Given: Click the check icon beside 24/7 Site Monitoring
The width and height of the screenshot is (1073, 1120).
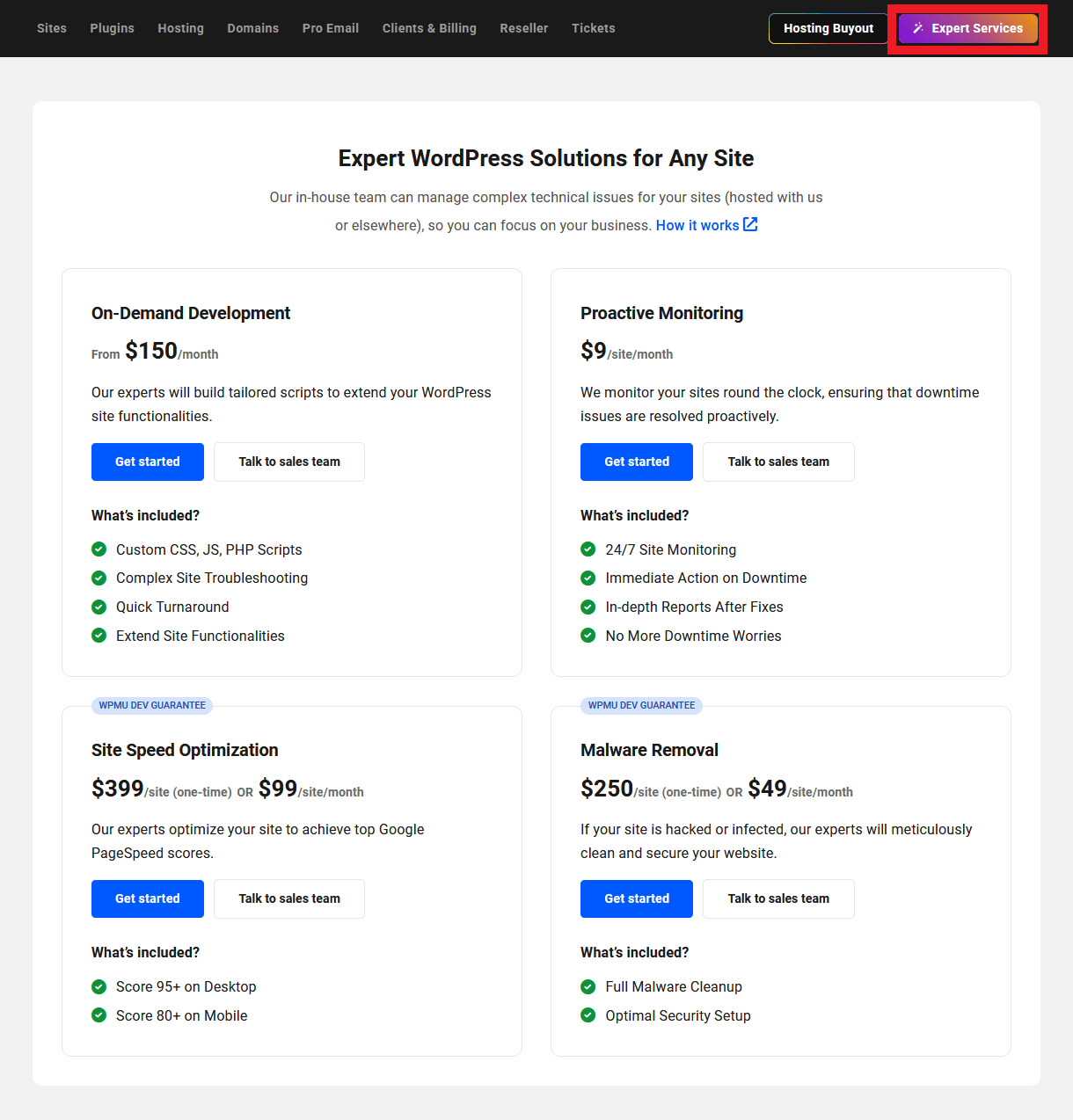Looking at the screenshot, I should point(588,549).
